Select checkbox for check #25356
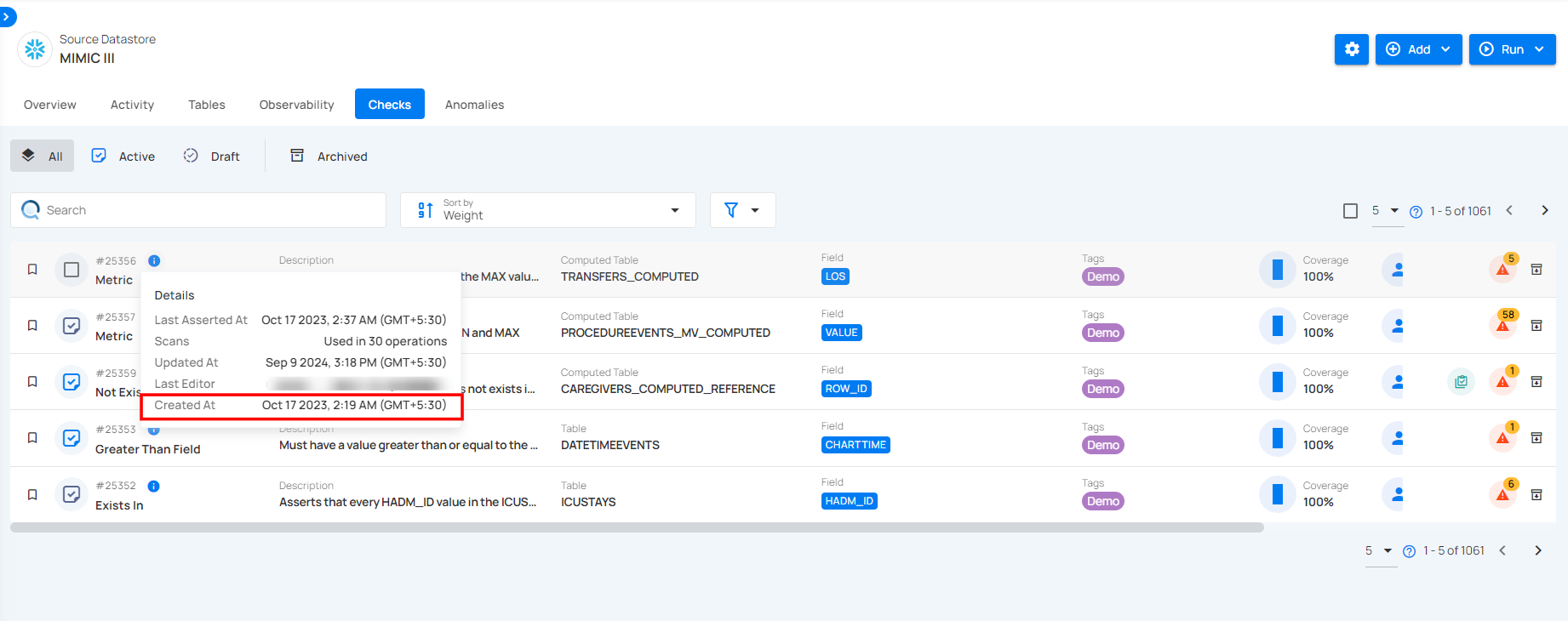 pos(72,270)
